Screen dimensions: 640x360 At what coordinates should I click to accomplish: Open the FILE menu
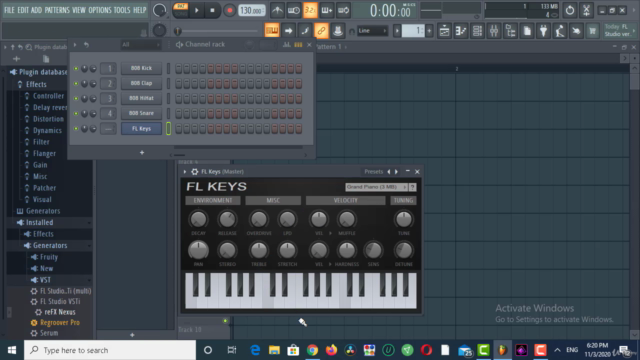[9, 10]
